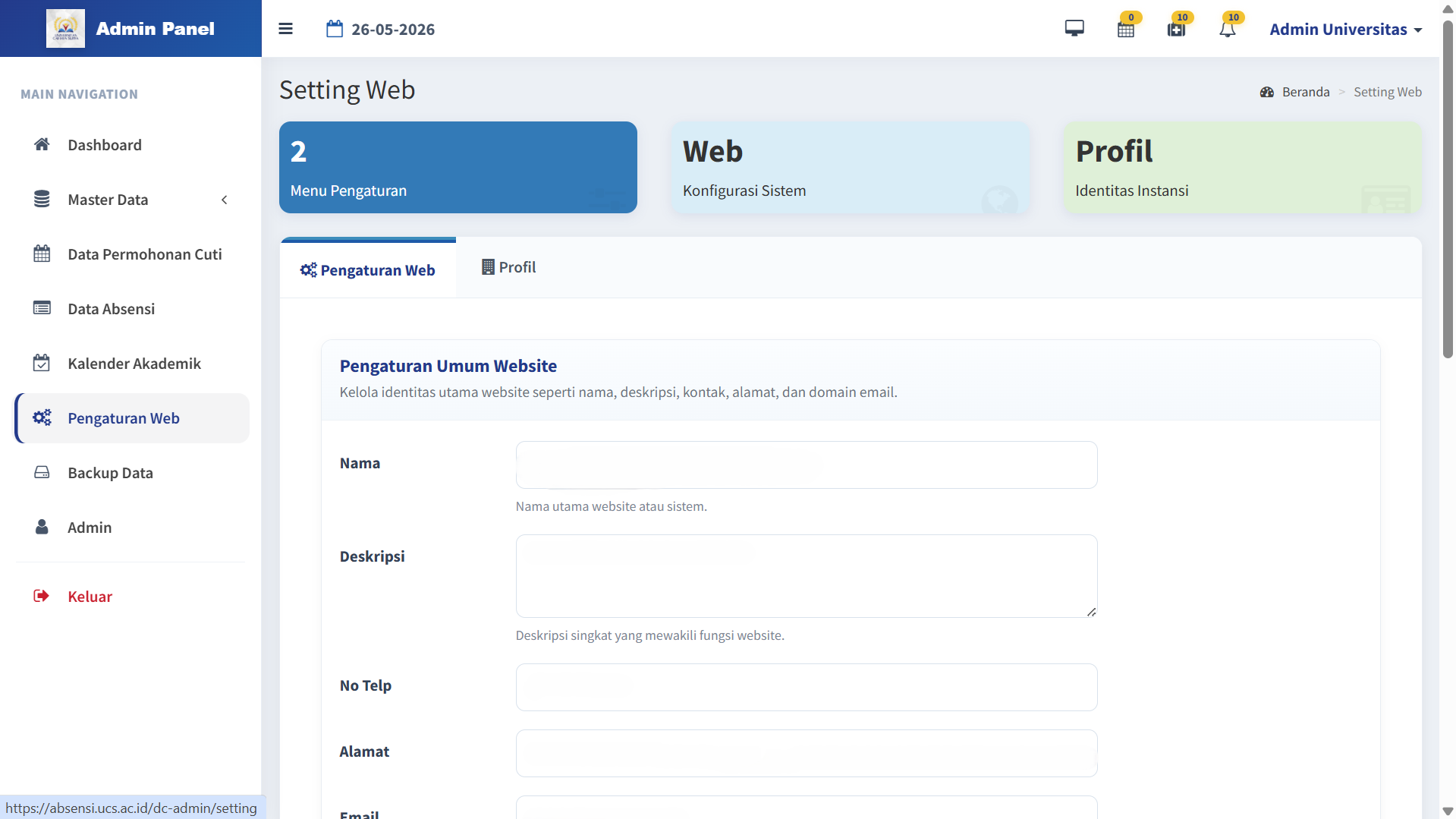1456x819 pixels.
Task: Click the Web Konfigurasi Sistem card
Action: tap(851, 167)
